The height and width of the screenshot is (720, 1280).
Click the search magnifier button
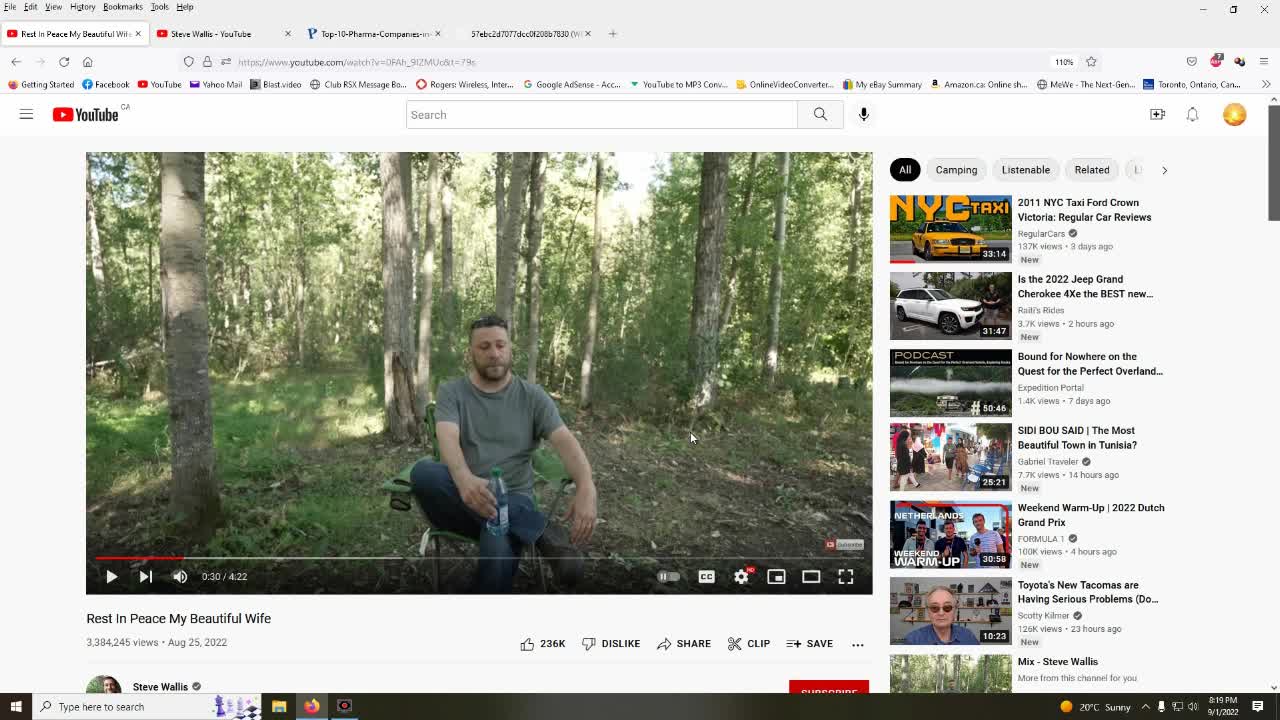click(x=820, y=115)
